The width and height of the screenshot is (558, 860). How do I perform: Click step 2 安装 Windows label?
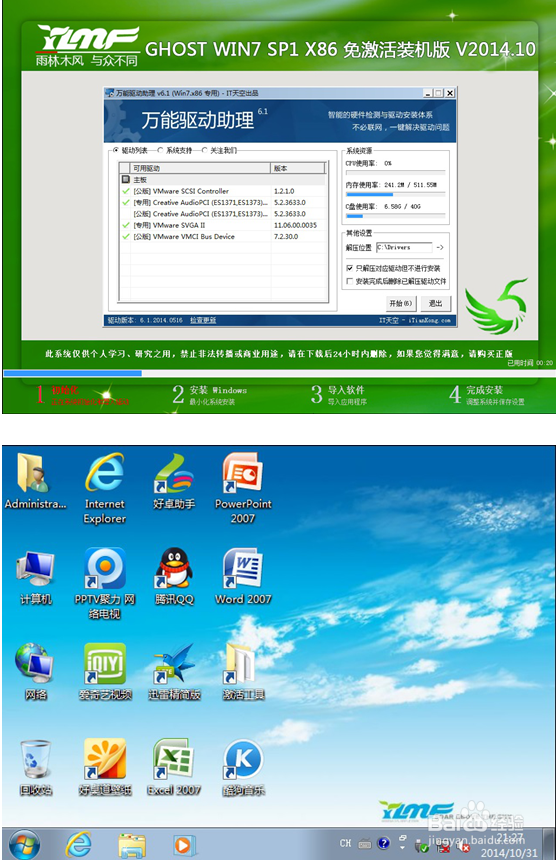point(218,390)
